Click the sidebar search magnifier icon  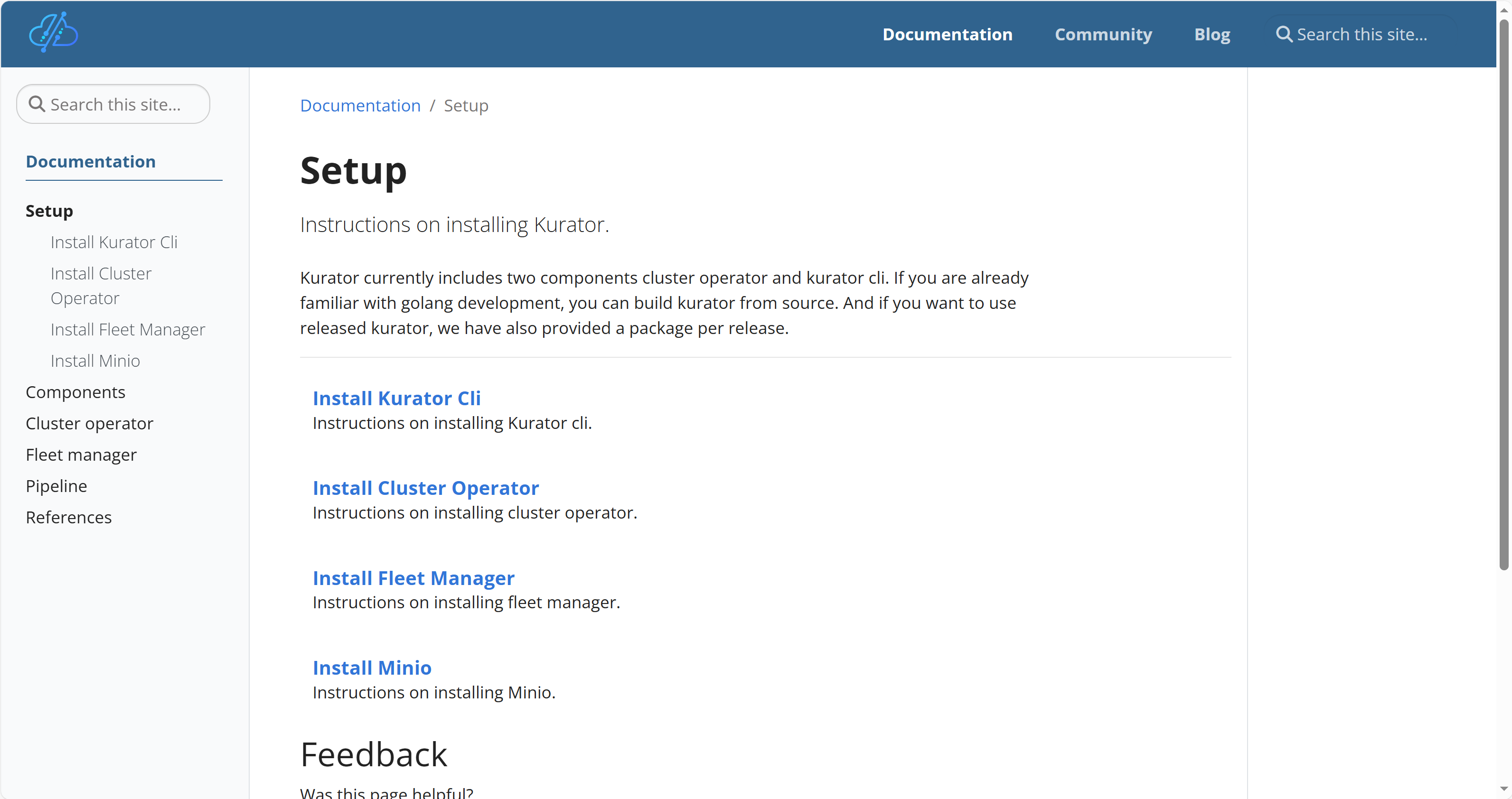pos(37,104)
